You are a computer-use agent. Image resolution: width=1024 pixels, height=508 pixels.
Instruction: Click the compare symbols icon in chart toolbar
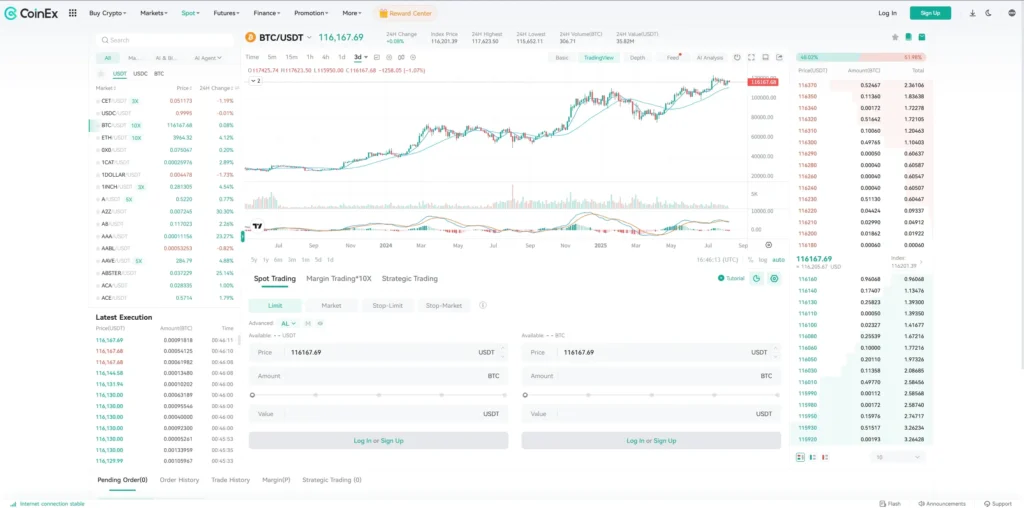coord(402,57)
